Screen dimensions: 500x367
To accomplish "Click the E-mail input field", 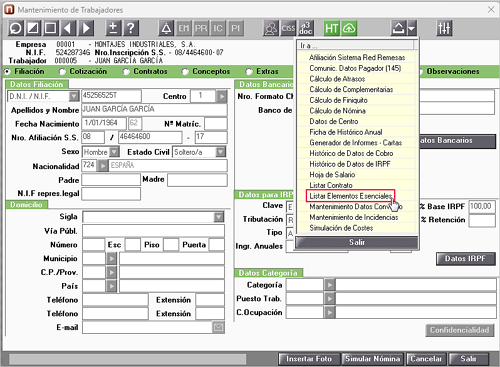I will point(147,327).
